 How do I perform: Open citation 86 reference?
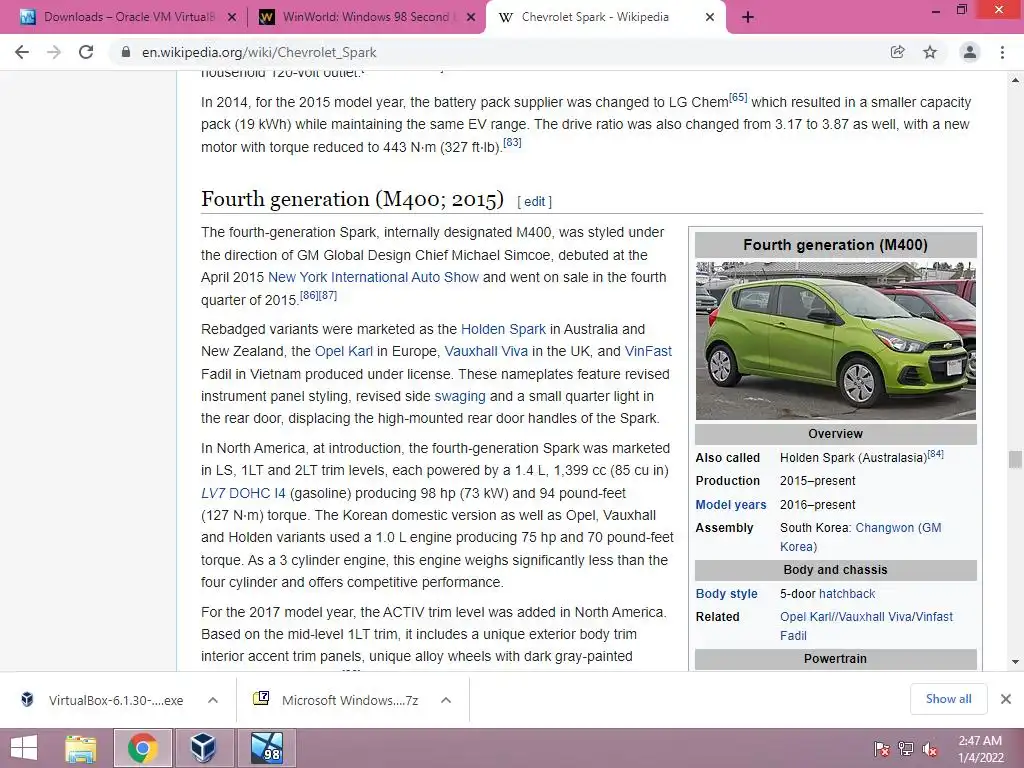(x=309, y=295)
